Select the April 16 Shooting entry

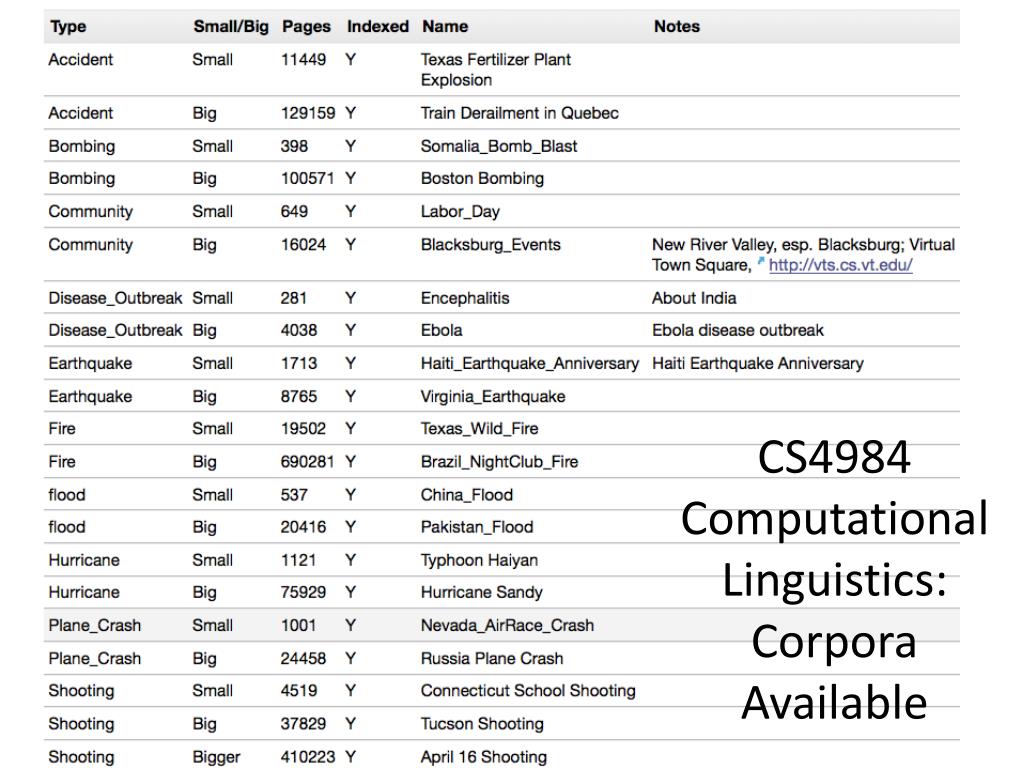[483, 757]
